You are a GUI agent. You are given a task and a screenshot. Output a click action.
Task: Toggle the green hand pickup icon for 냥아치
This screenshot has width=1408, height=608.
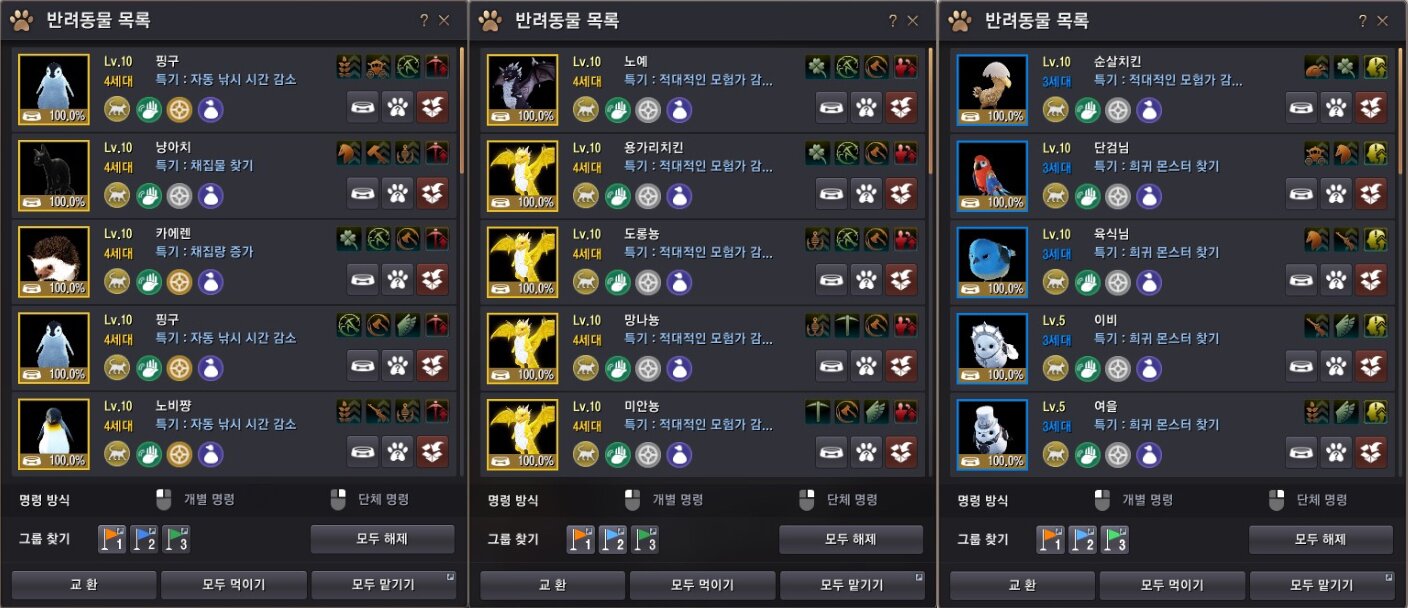(x=149, y=195)
